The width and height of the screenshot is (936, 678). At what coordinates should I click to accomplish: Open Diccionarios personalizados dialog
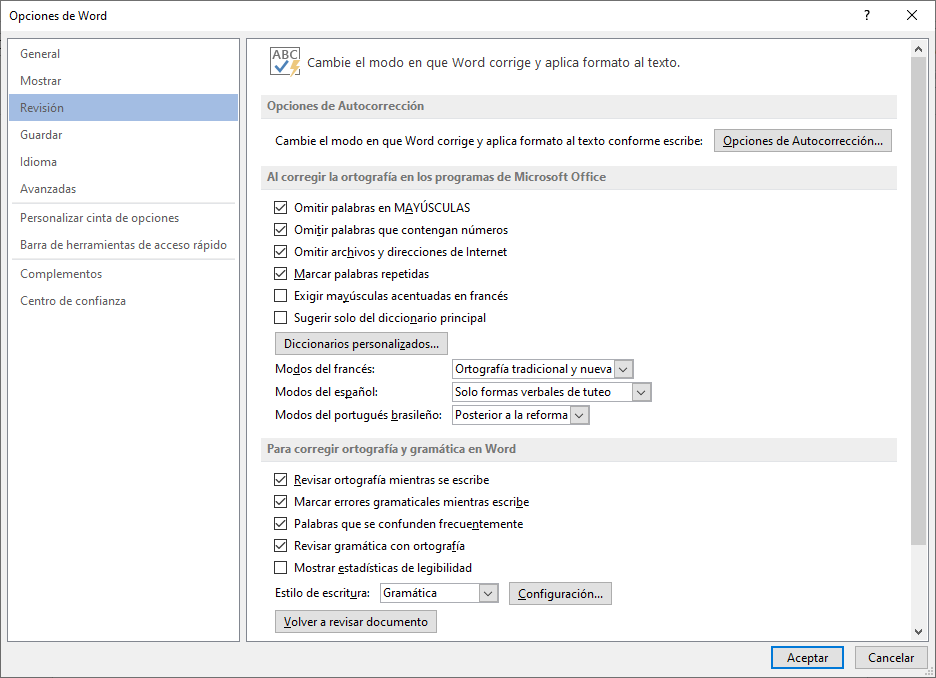click(361, 344)
